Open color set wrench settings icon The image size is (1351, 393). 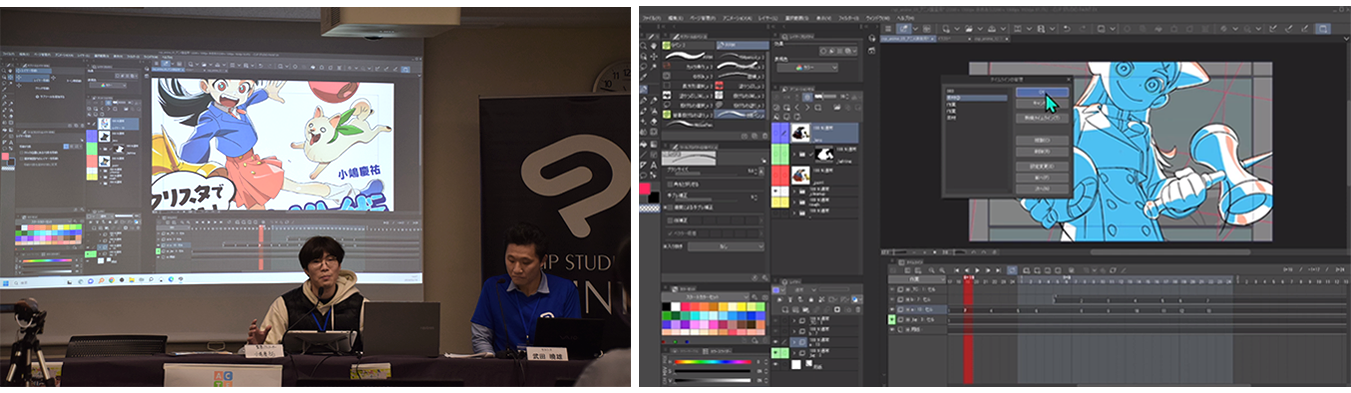pos(755,297)
